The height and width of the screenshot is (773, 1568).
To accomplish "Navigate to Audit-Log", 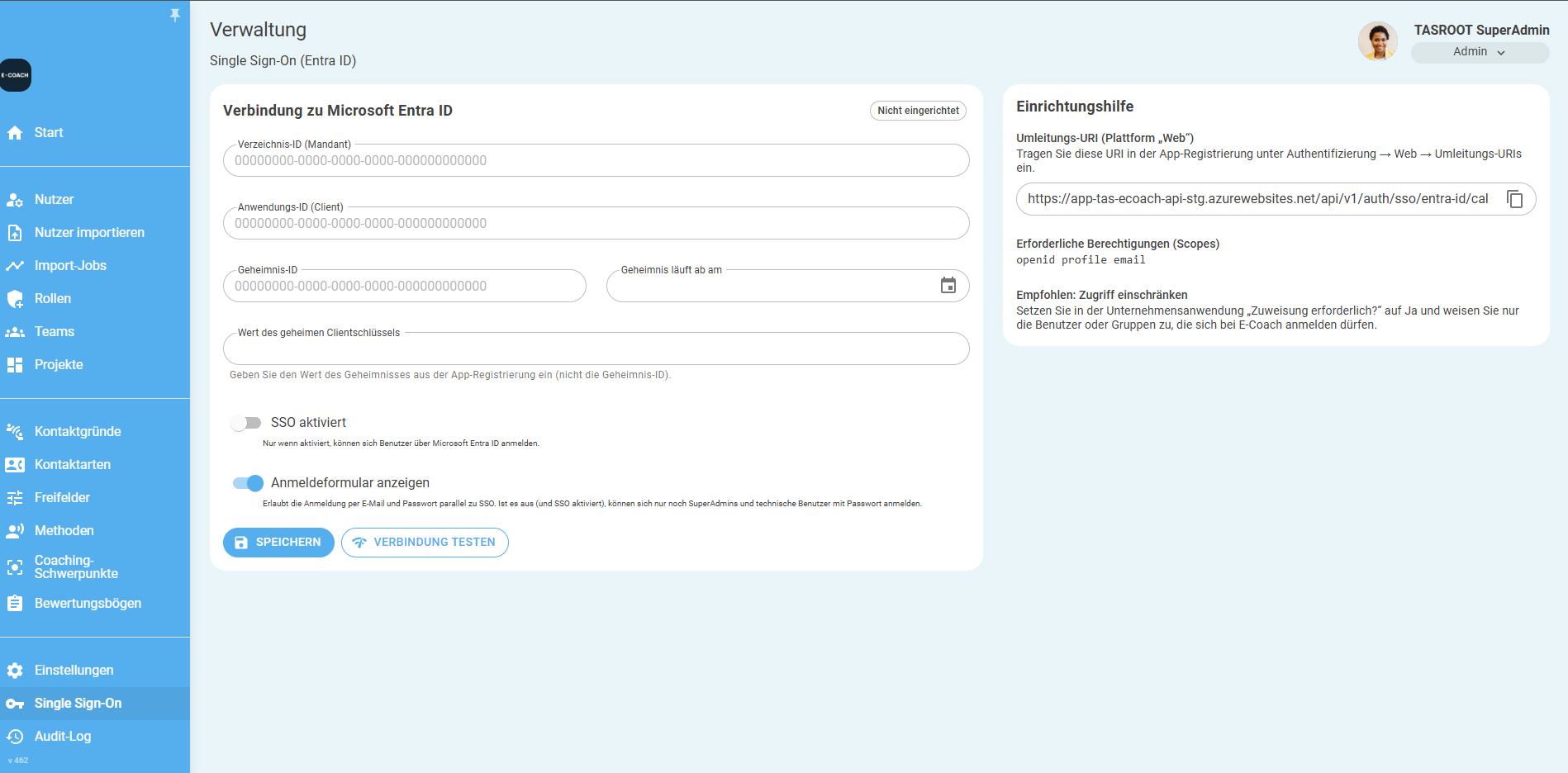I will 95,737.
